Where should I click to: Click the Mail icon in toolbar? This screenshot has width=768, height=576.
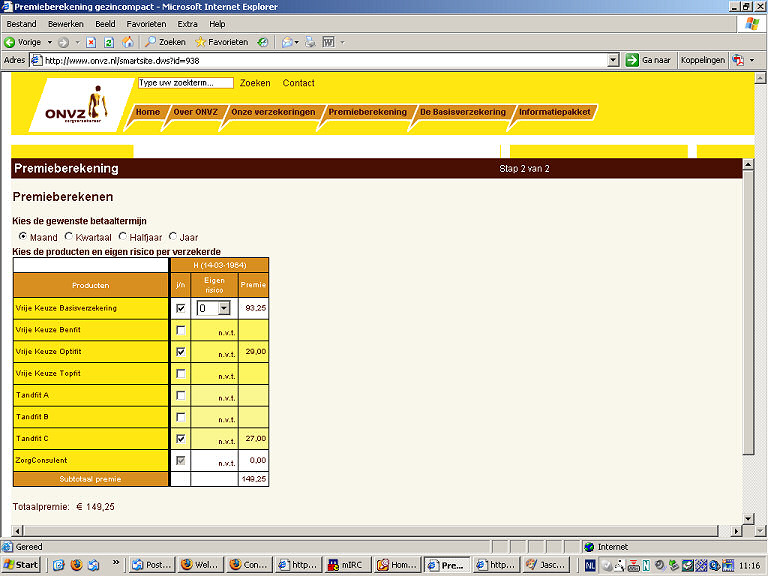click(x=288, y=42)
